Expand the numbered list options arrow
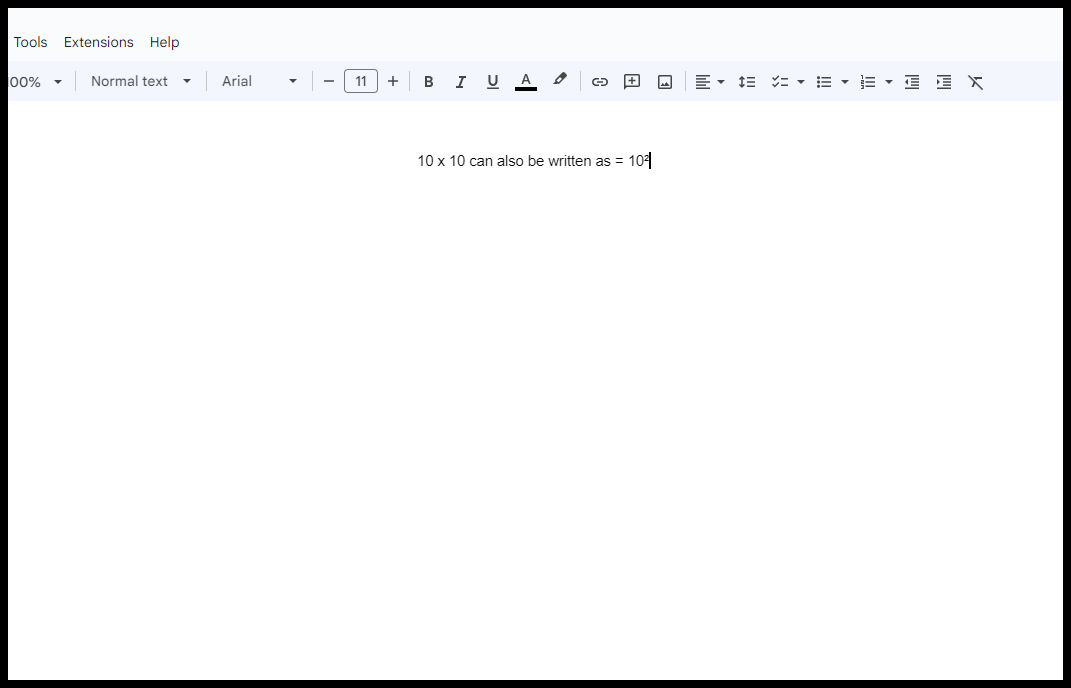 [889, 82]
